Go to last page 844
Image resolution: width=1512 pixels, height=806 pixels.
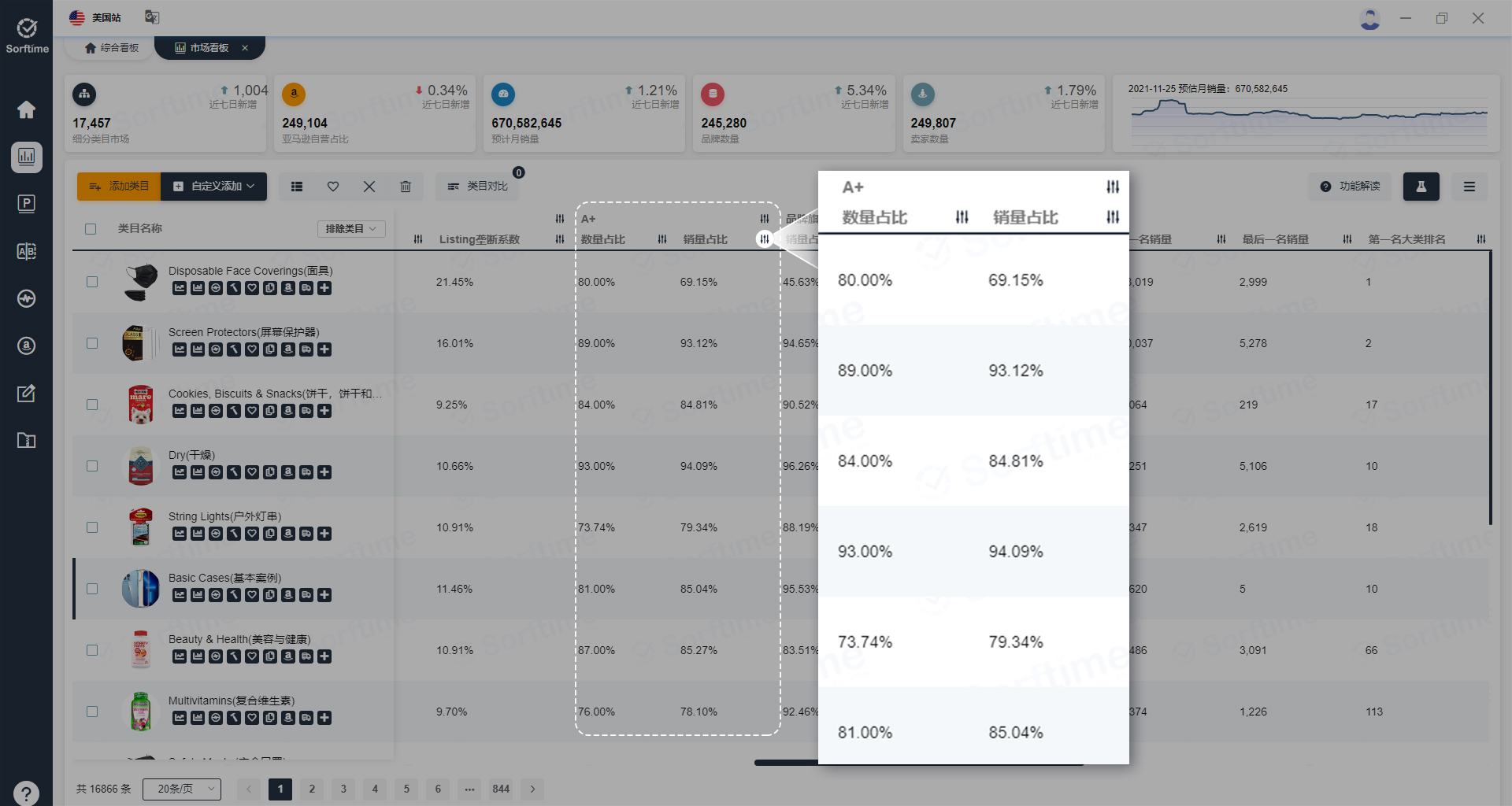pos(501,789)
